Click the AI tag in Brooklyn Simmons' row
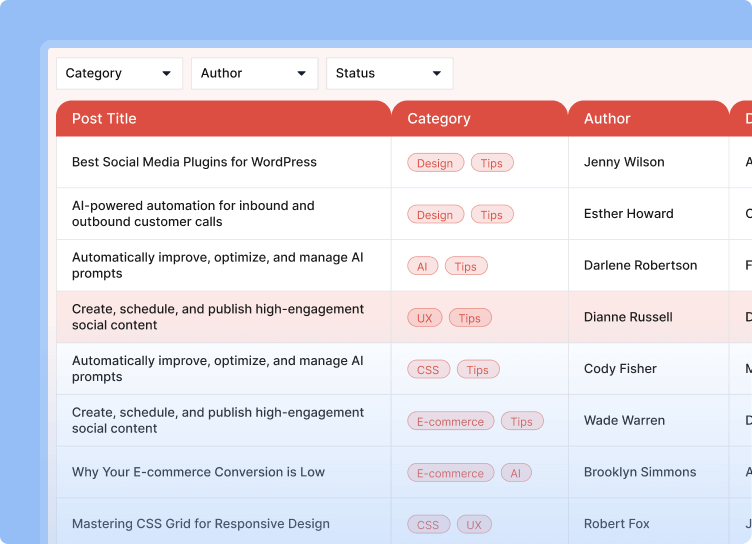 (x=516, y=474)
